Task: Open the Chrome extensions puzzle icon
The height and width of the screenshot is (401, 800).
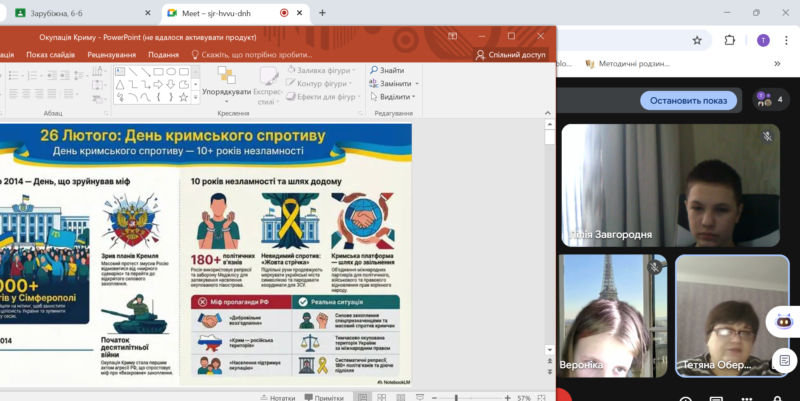Action: coord(729,40)
